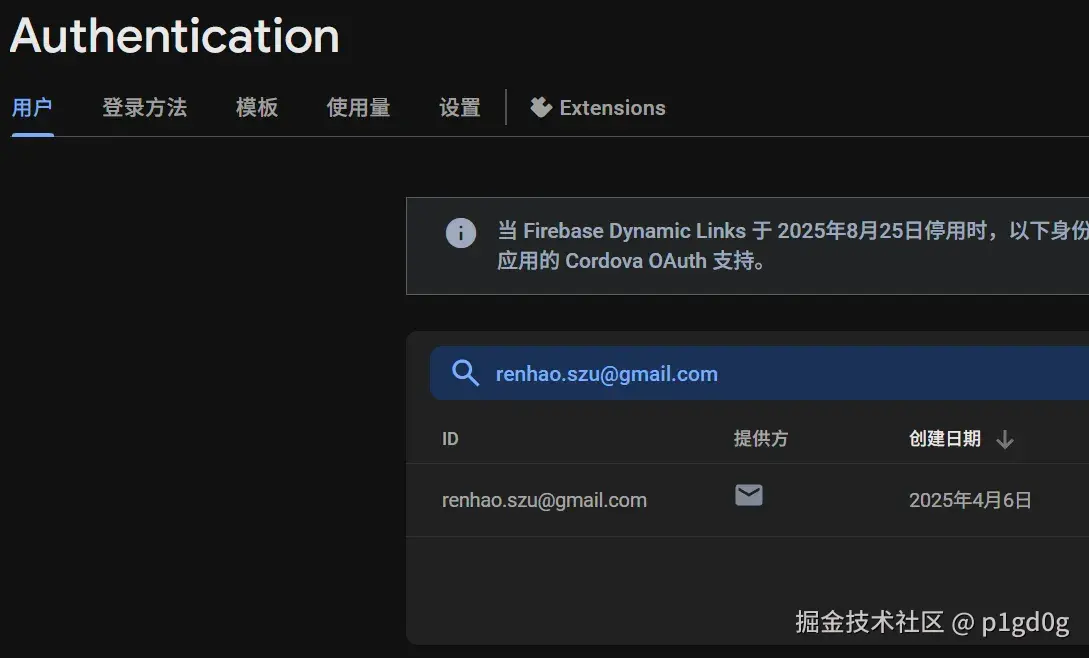Click the ID column header

450,438
